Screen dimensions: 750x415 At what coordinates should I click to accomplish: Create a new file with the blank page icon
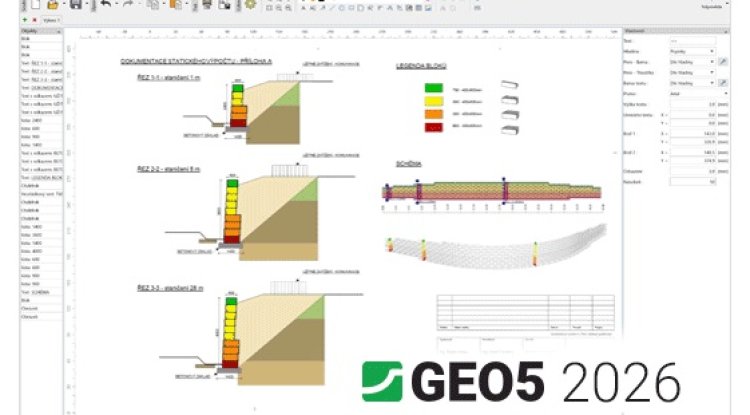(36, 5)
